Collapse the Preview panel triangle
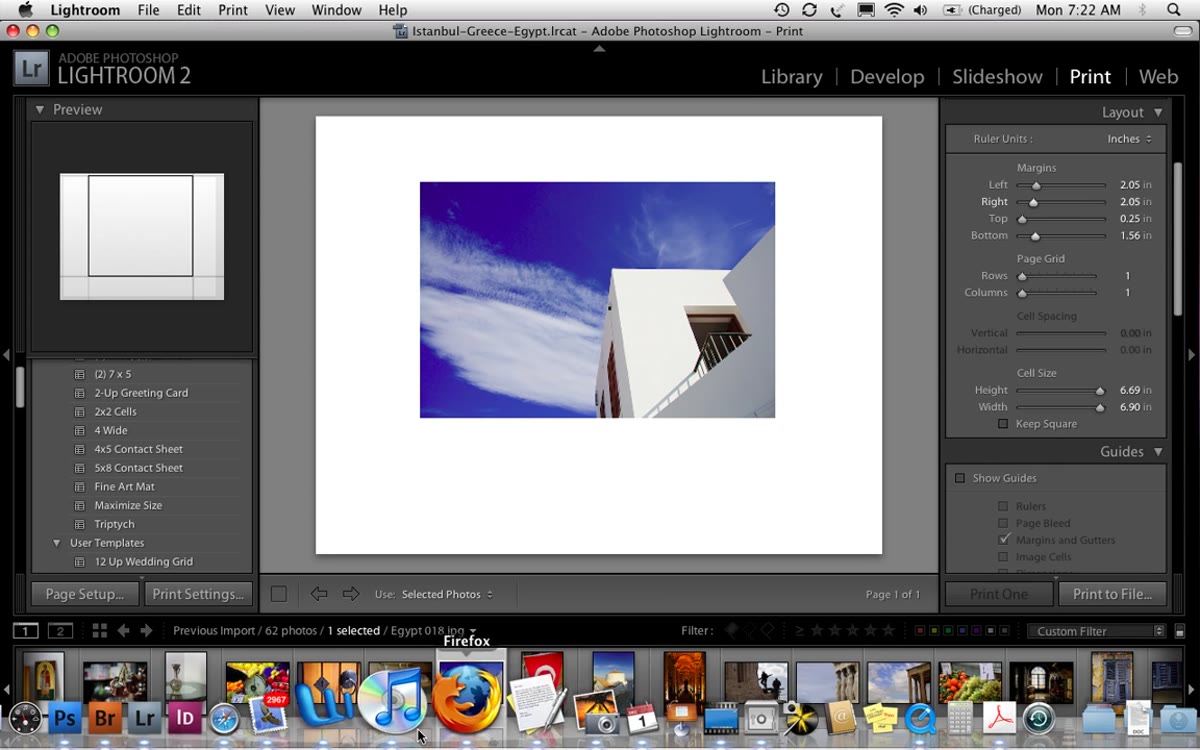The image size is (1200, 750). [x=40, y=110]
